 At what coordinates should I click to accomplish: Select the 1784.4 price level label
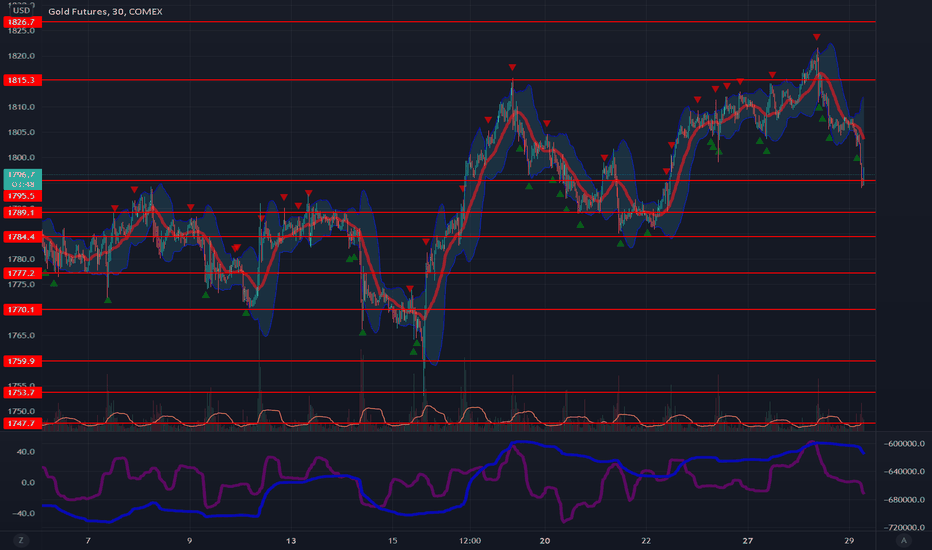tap(23, 237)
